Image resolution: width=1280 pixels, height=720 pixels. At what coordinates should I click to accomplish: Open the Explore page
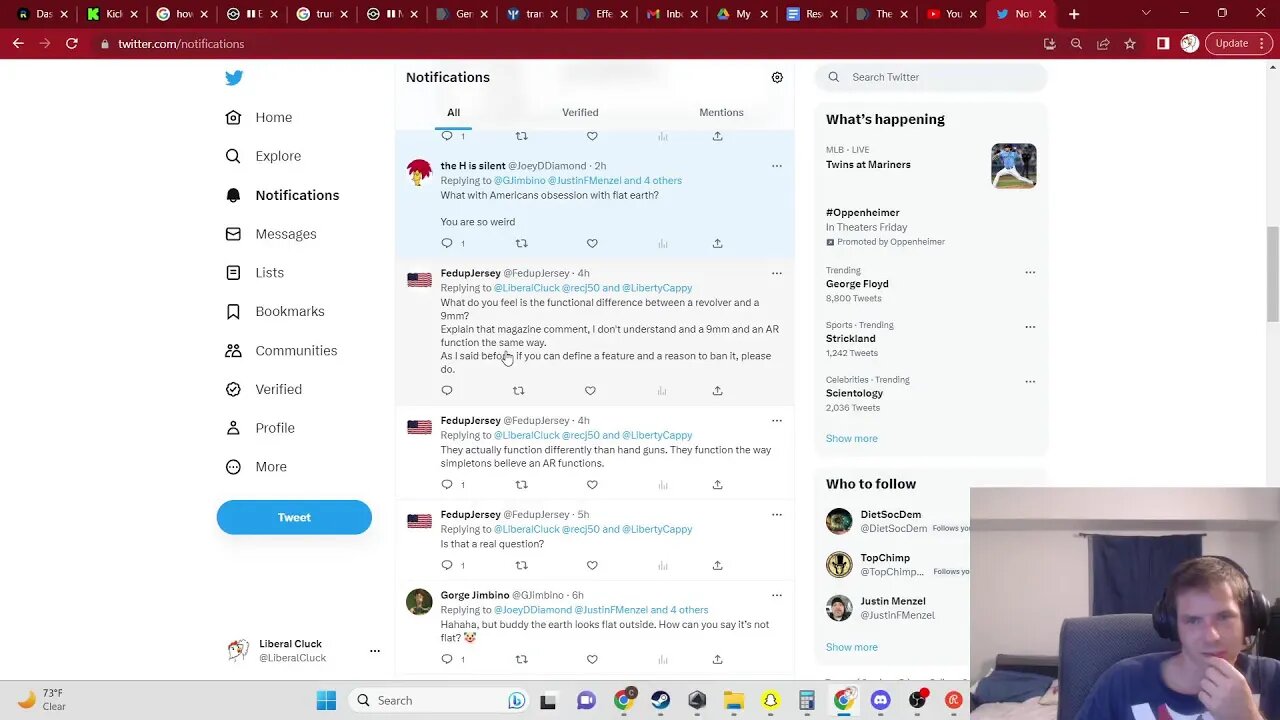263,156
